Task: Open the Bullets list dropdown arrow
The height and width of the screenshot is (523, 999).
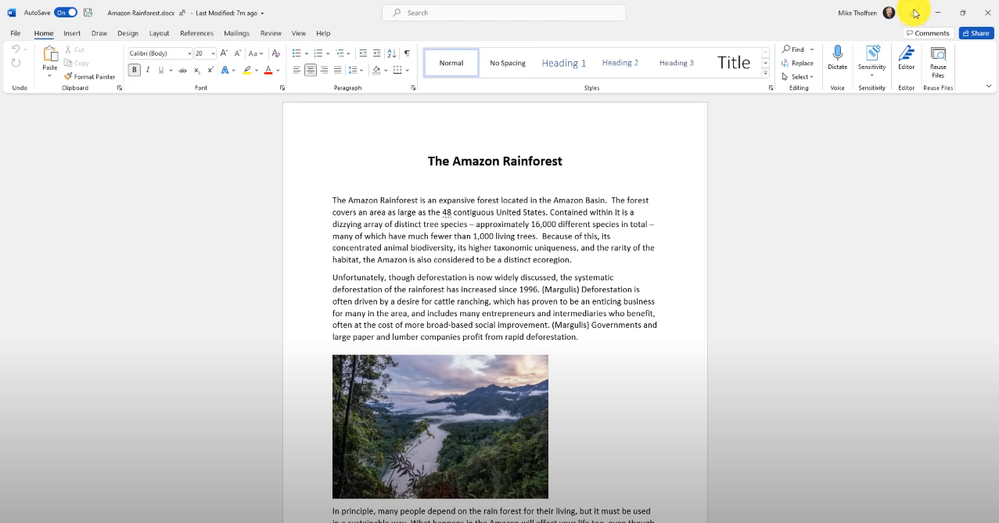Action: click(x=306, y=54)
